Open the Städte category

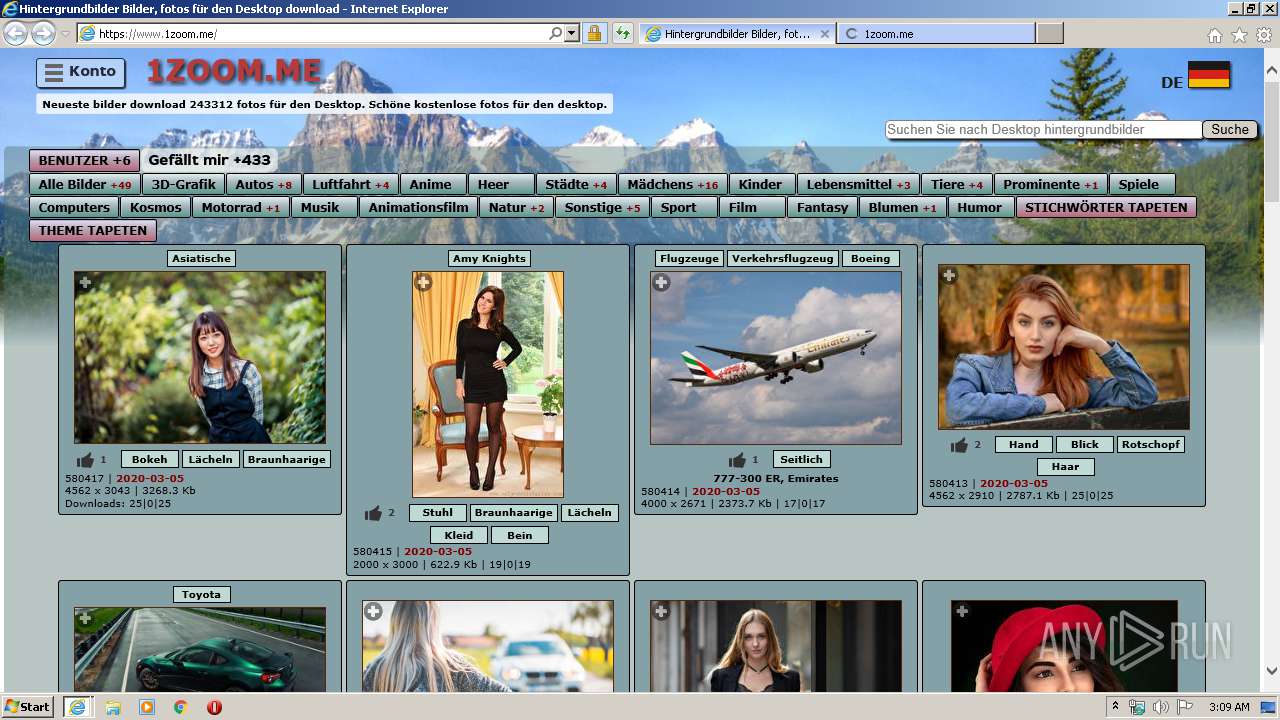click(576, 184)
